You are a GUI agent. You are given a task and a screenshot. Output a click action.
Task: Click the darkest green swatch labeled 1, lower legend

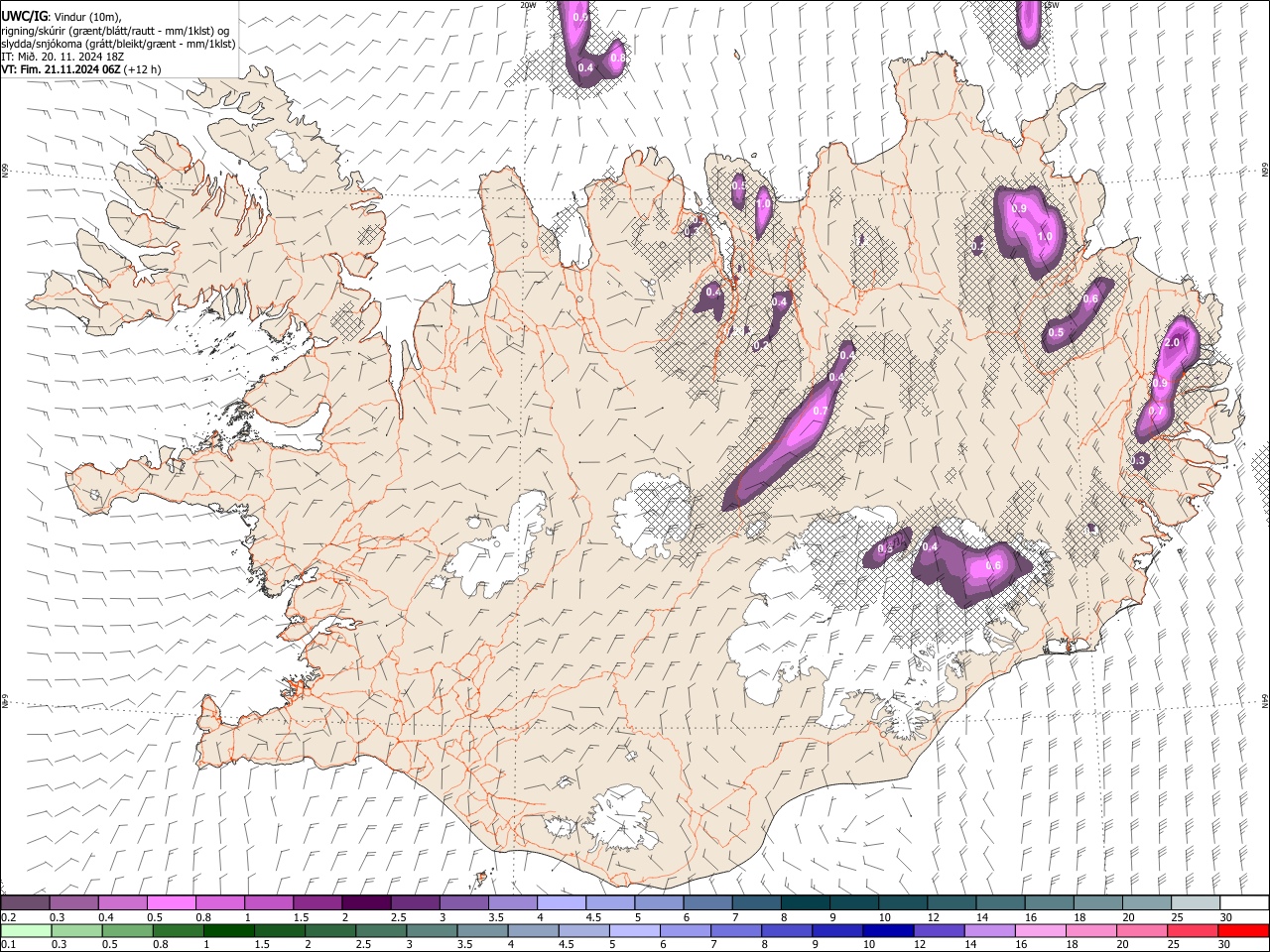[x=227, y=931]
